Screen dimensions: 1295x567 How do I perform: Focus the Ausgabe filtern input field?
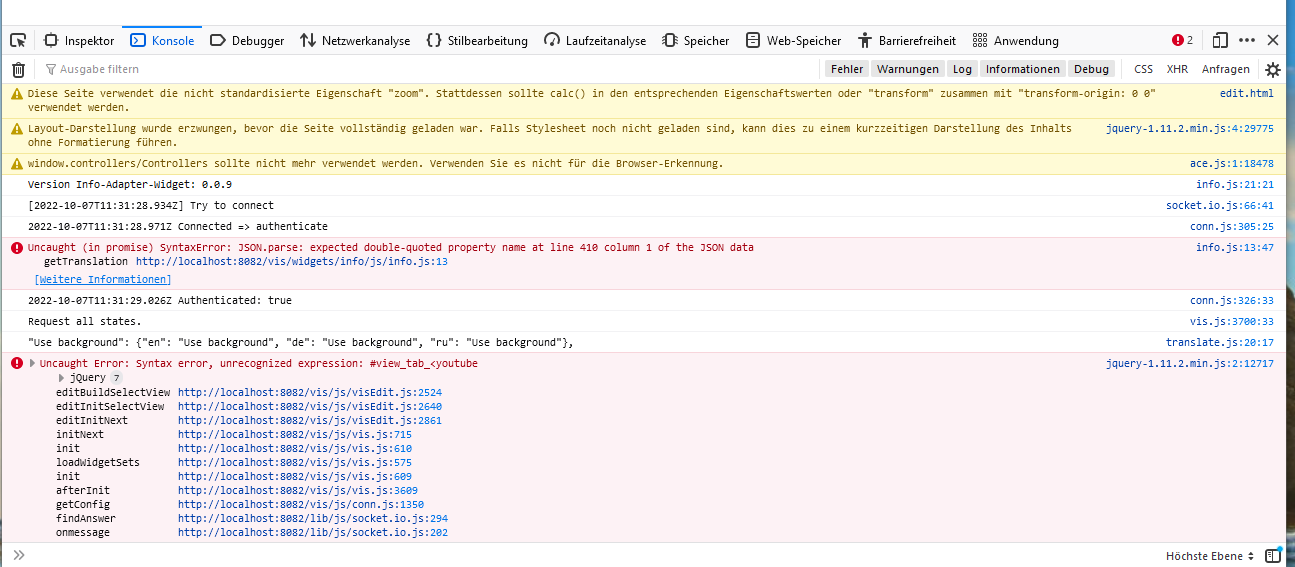(x=430, y=70)
